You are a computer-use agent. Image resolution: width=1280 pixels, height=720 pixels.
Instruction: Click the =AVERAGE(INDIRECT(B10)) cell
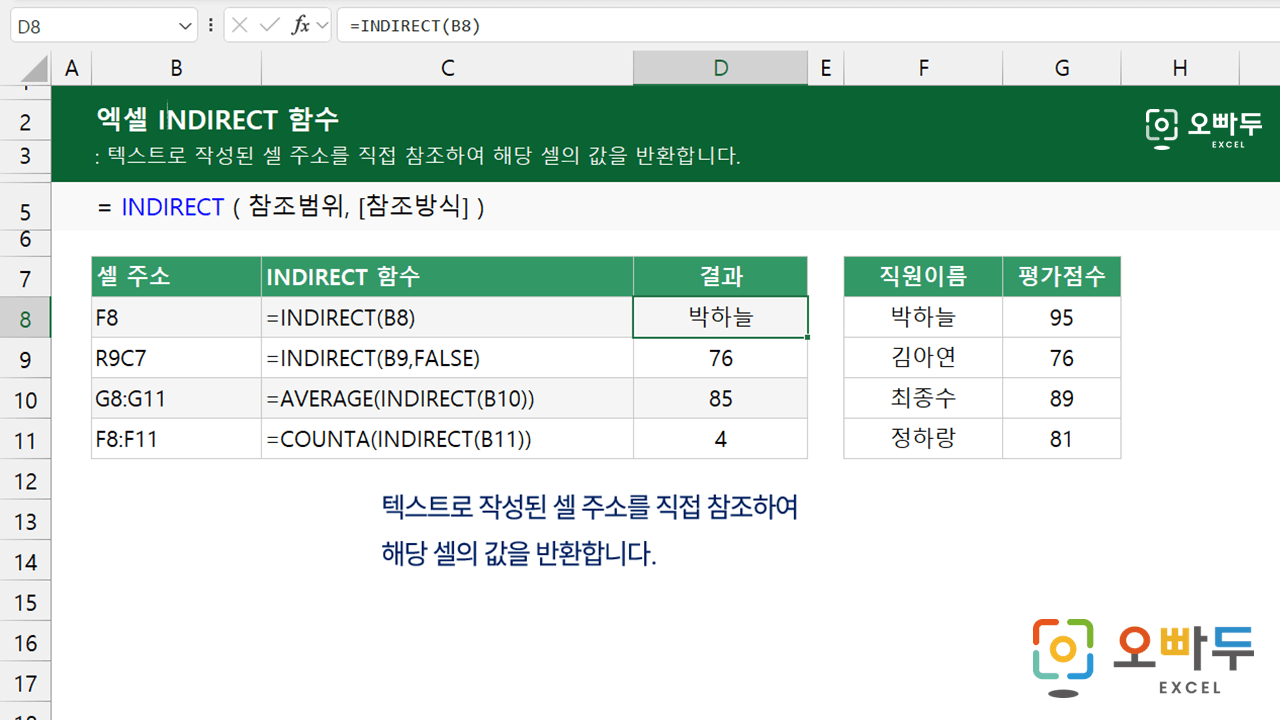[447, 399]
